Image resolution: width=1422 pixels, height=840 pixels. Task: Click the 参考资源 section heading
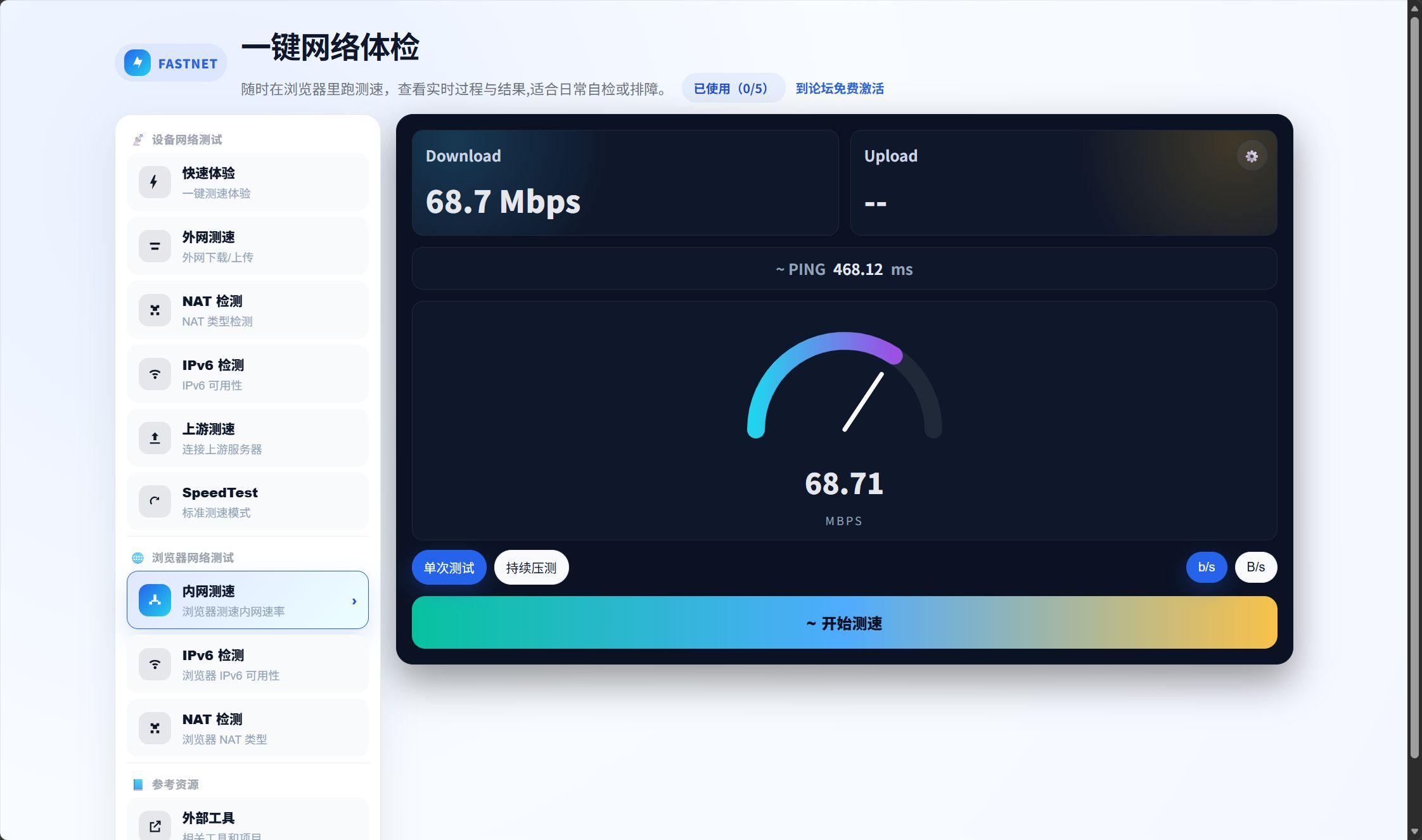(x=176, y=785)
